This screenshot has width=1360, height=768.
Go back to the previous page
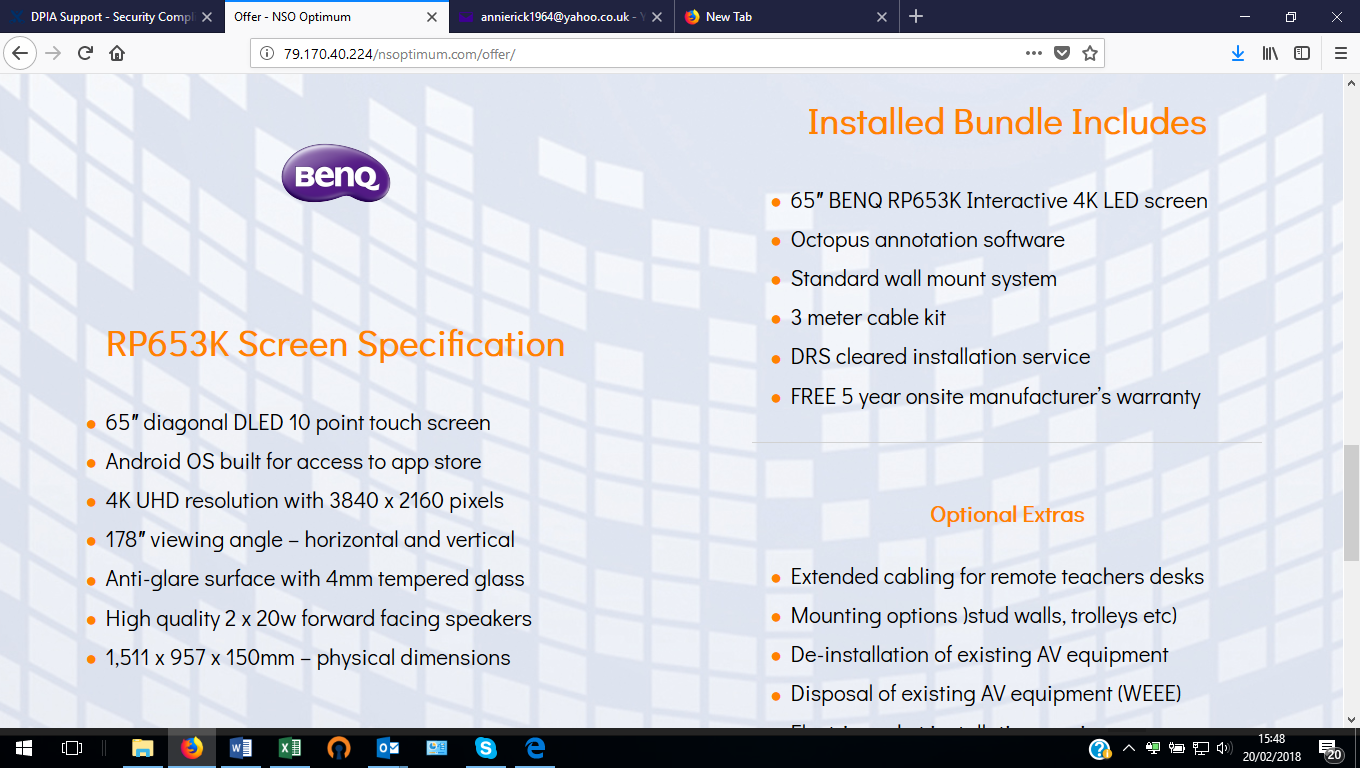[x=20, y=53]
